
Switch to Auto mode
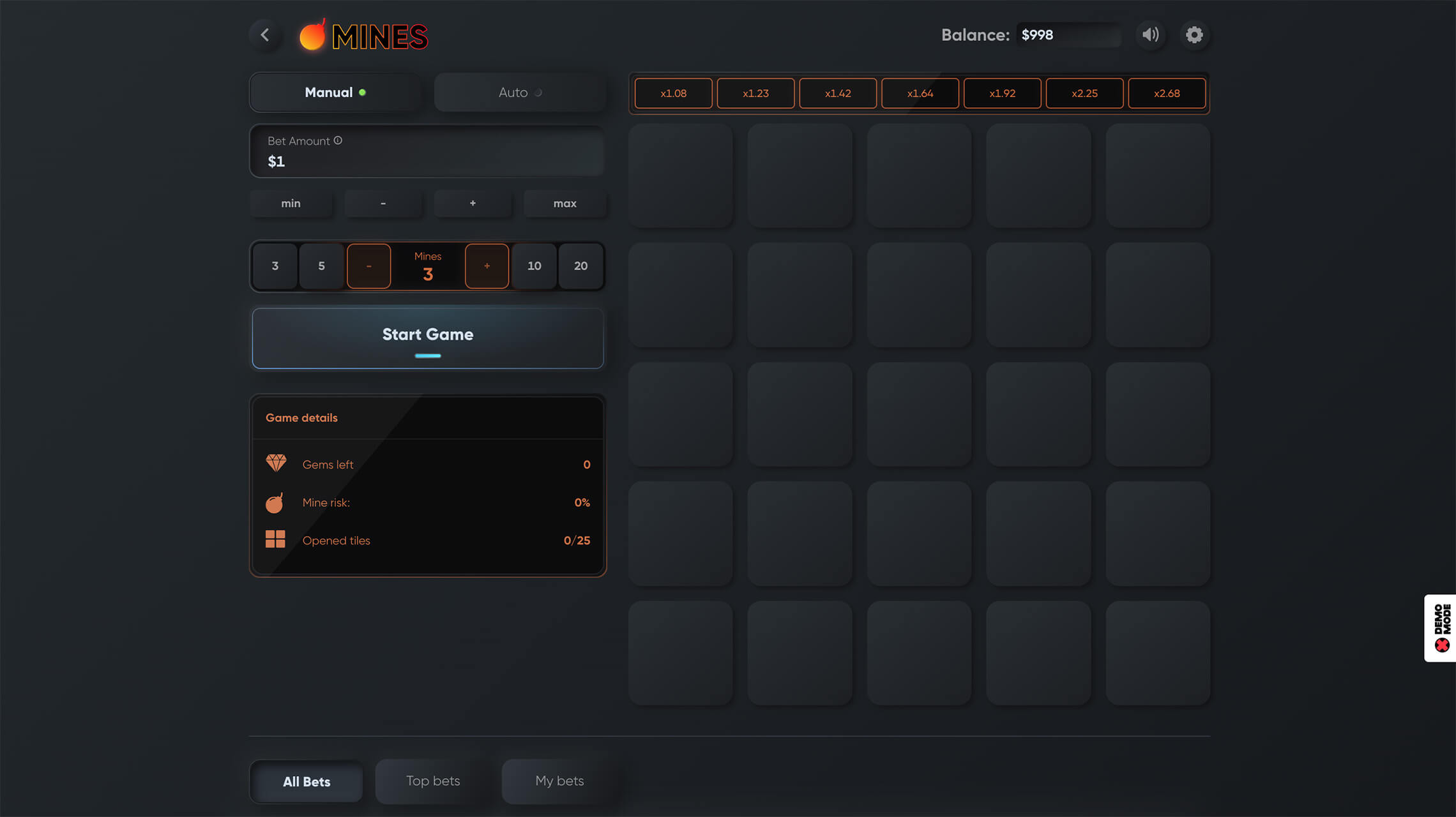519,93
